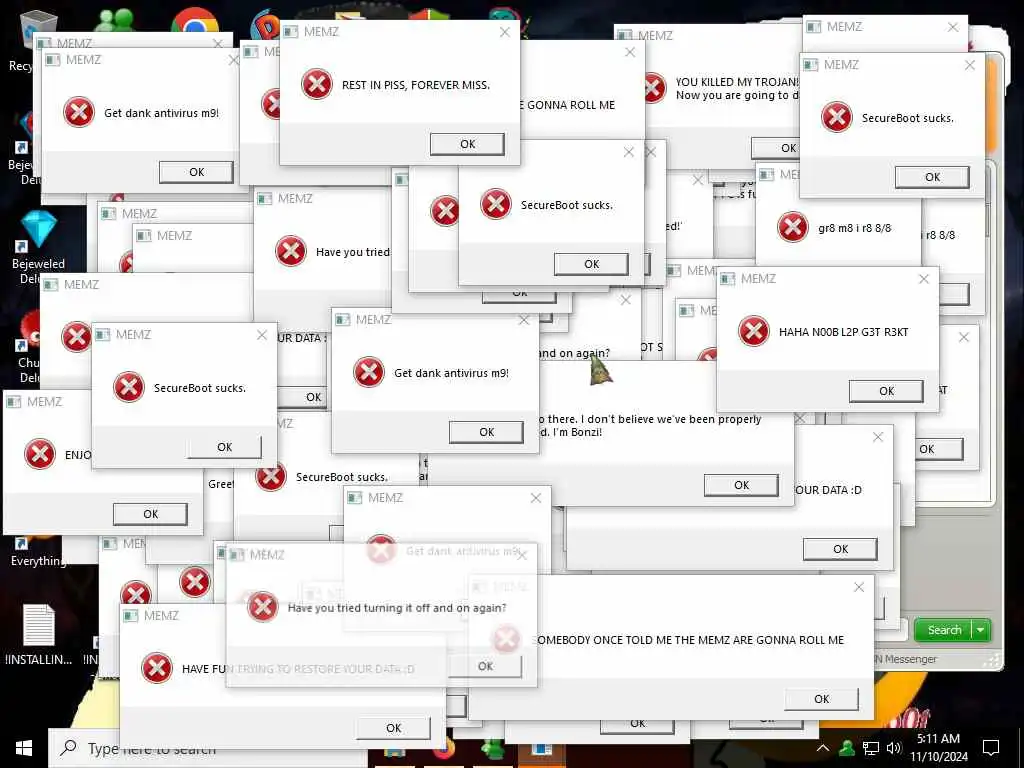Image resolution: width=1024 pixels, height=768 pixels.
Task: Open the Windows Start menu
Action: (24, 748)
